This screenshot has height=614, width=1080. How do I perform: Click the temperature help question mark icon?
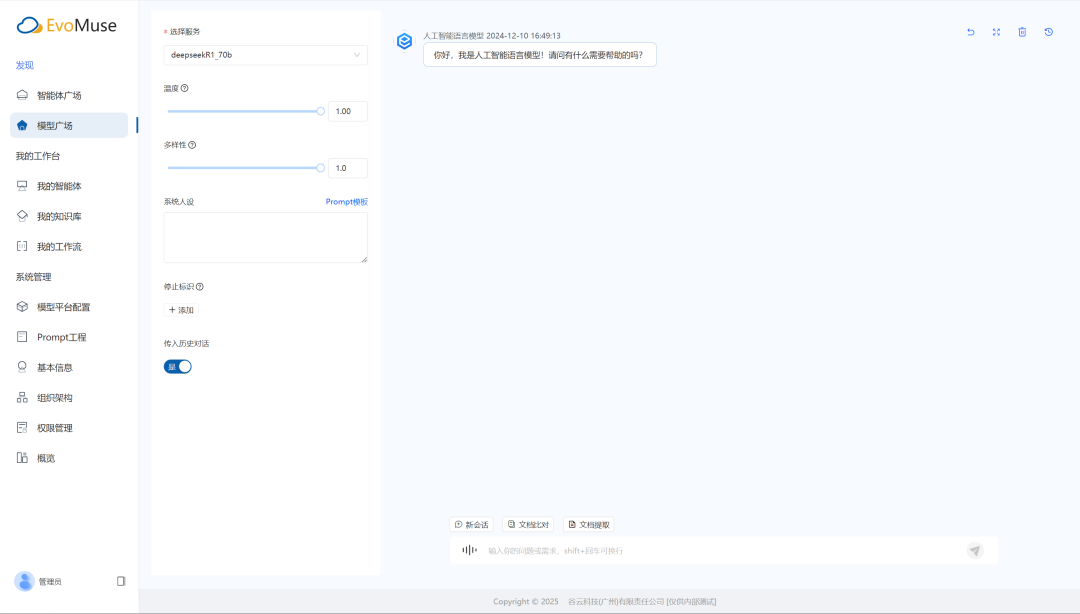click(185, 88)
